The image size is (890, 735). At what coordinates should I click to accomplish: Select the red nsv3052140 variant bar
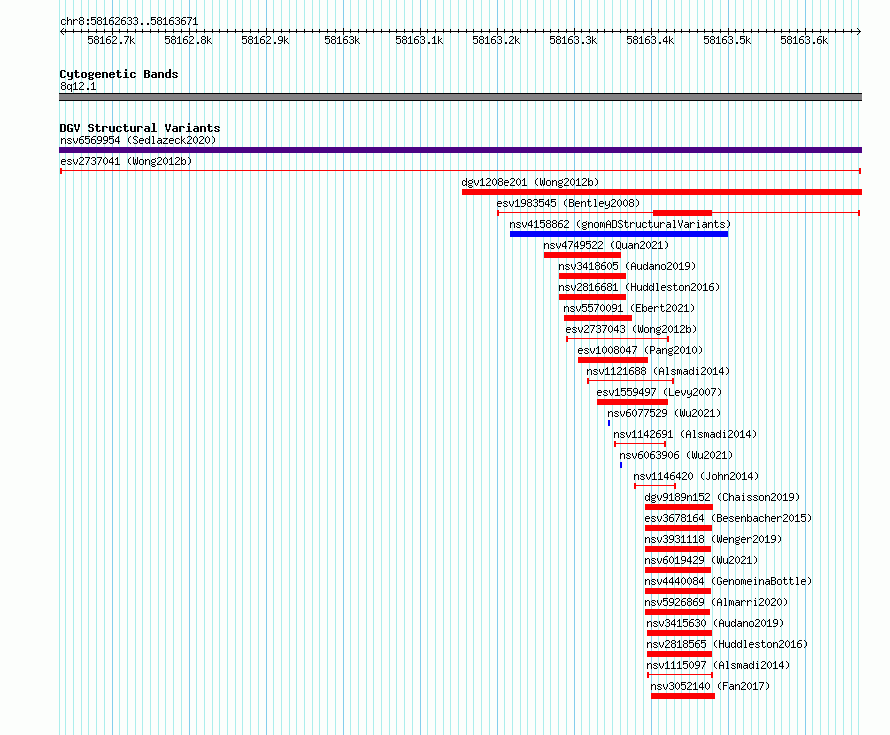(683, 696)
